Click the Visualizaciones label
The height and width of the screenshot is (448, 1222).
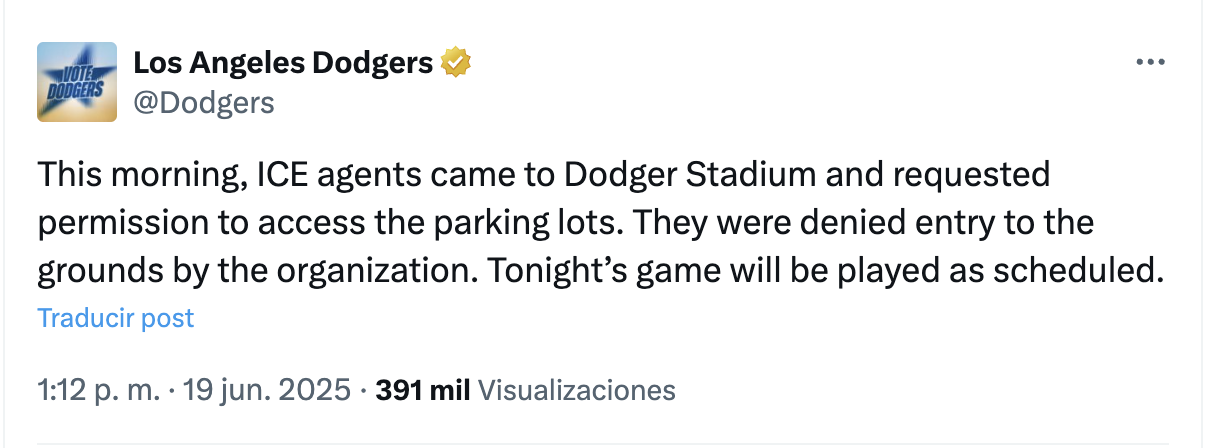(x=577, y=389)
